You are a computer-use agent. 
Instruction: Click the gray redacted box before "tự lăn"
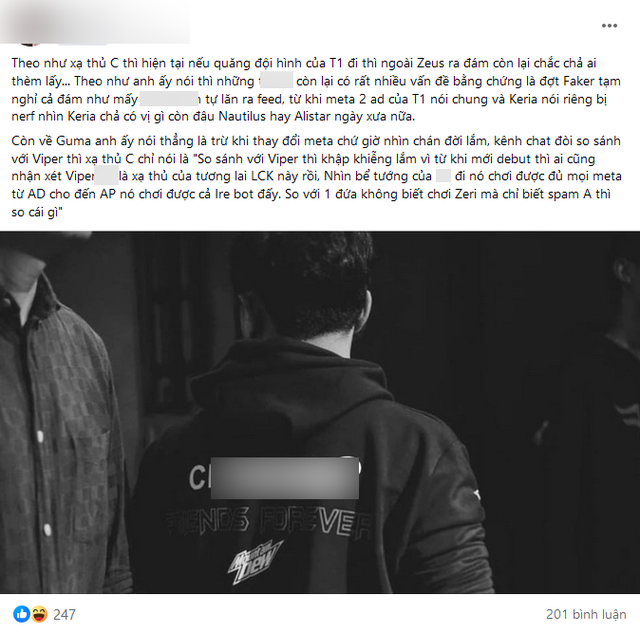pos(169,99)
